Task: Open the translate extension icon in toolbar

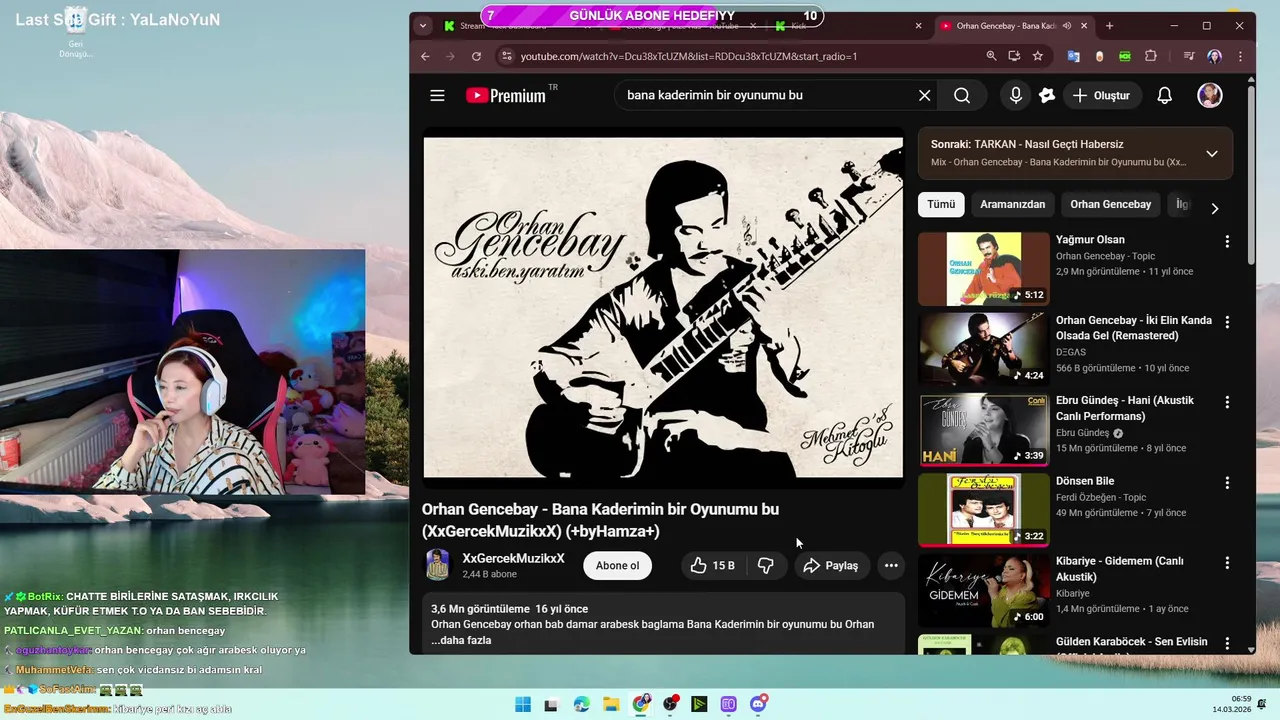Action: pos(1074,56)
